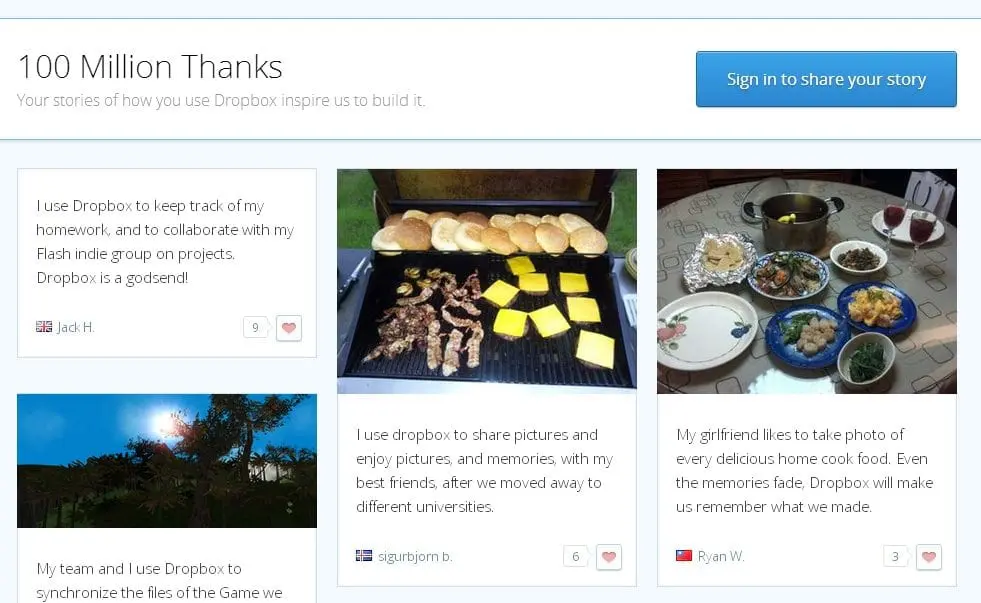Click the 100 Million Thanks heading

point(150,67)
